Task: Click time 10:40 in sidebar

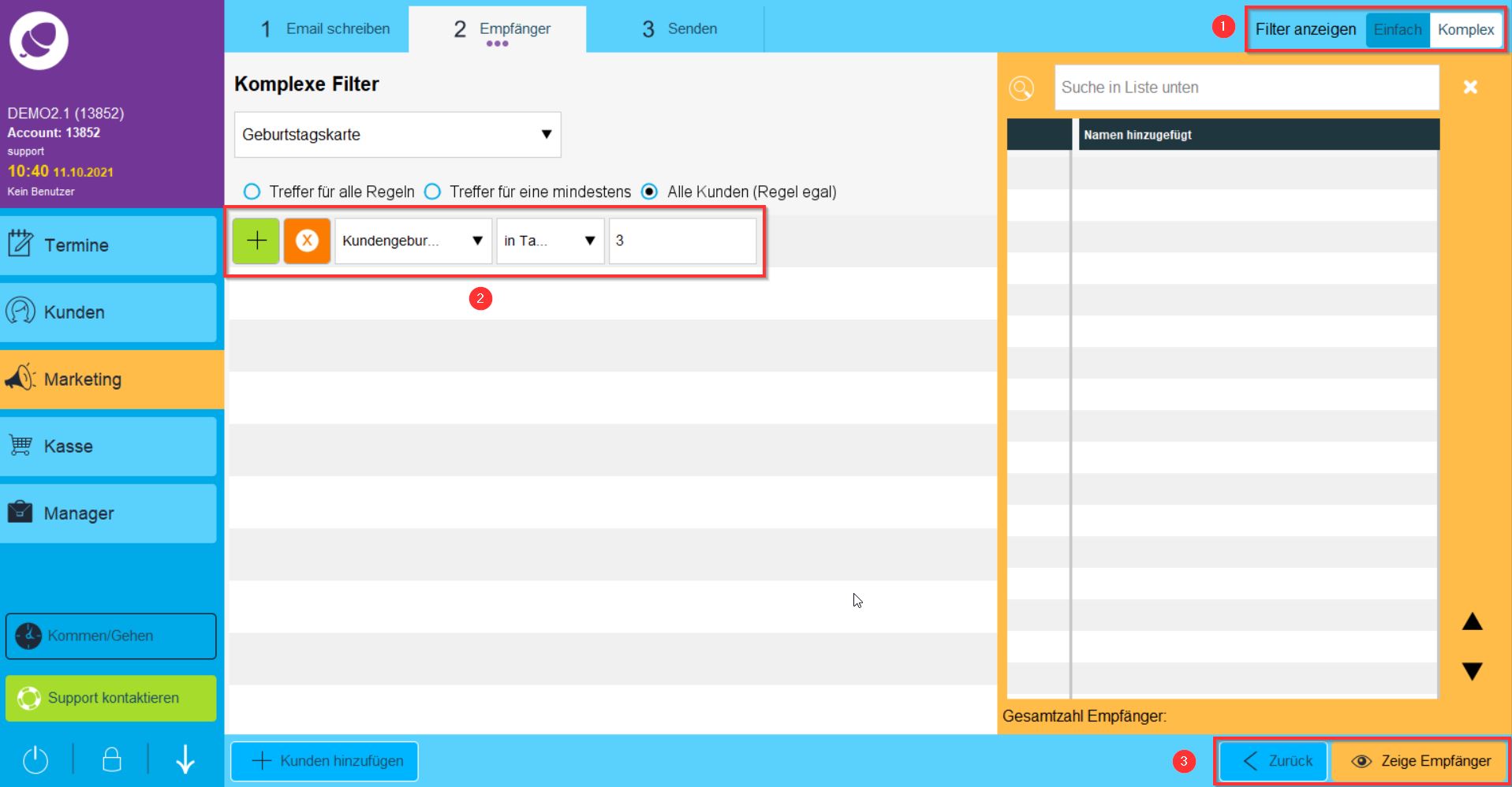Action: [x=28, y=171]
